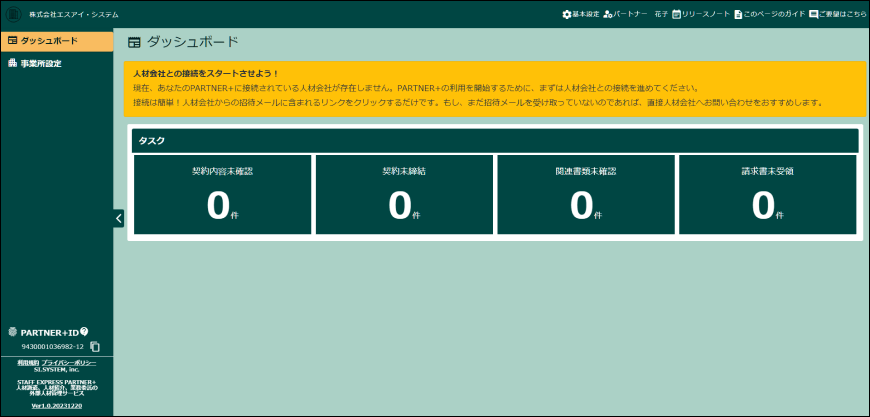Image resolution: width=870 pixels, height=417 pixels.
Task: Open the 利用規約 terms link
Action: point(28,363)
